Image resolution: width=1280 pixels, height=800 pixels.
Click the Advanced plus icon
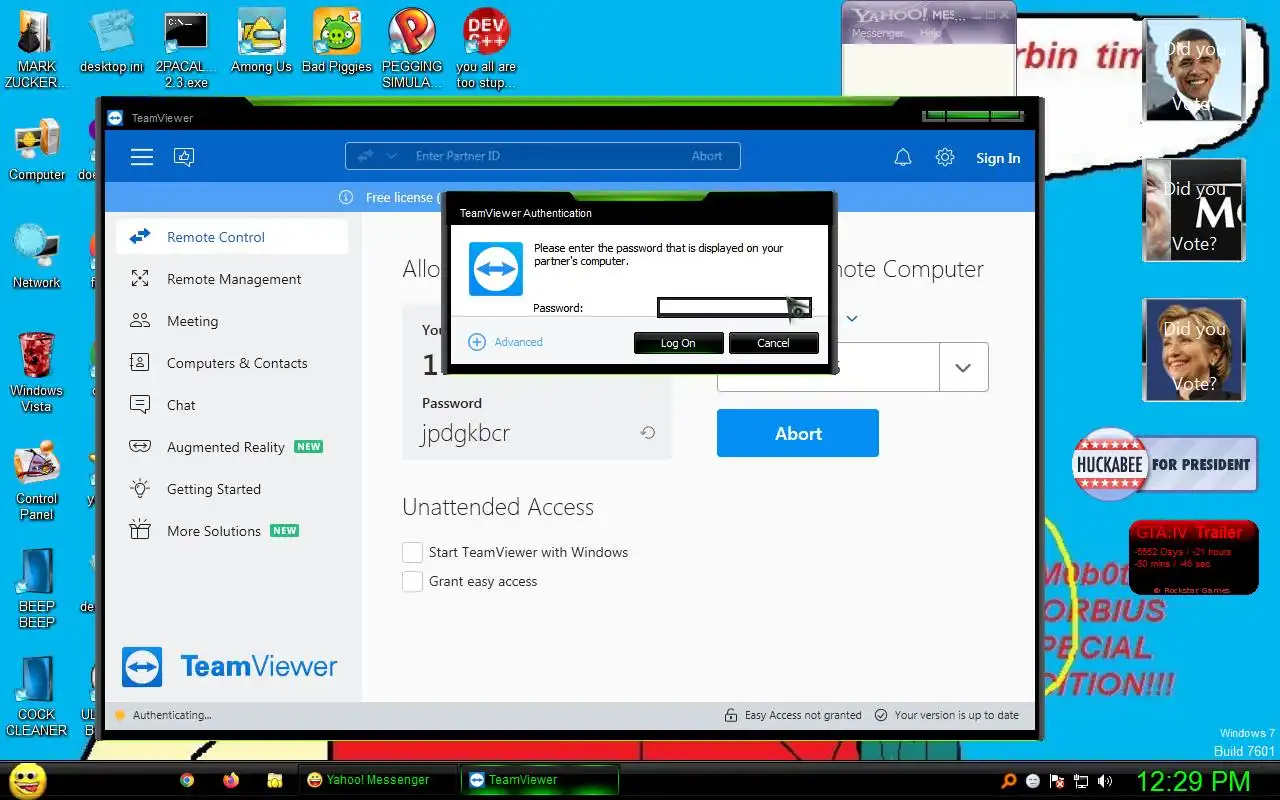coord(477,342)
